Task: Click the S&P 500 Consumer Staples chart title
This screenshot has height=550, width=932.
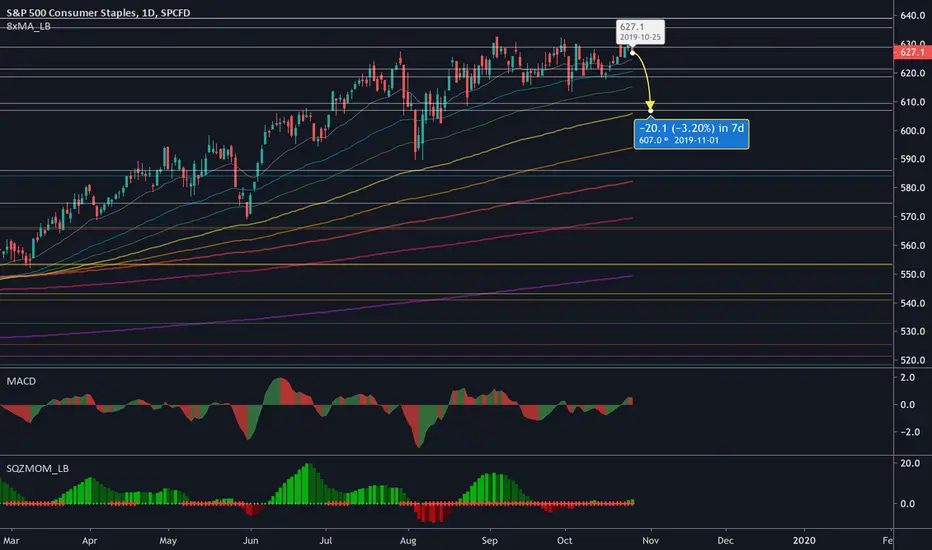Action: pyautogui.click(x=98, y=12)
